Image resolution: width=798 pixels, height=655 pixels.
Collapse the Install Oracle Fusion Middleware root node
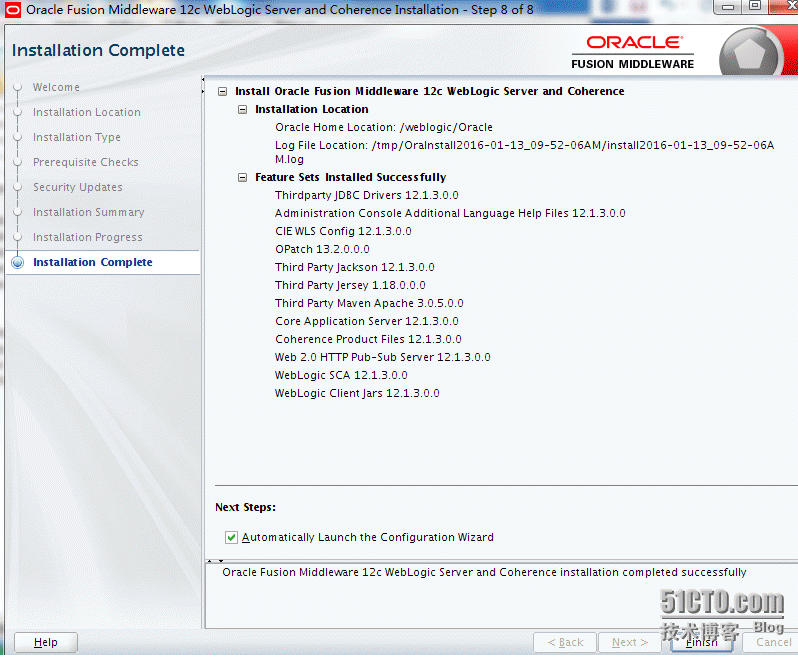222,92
